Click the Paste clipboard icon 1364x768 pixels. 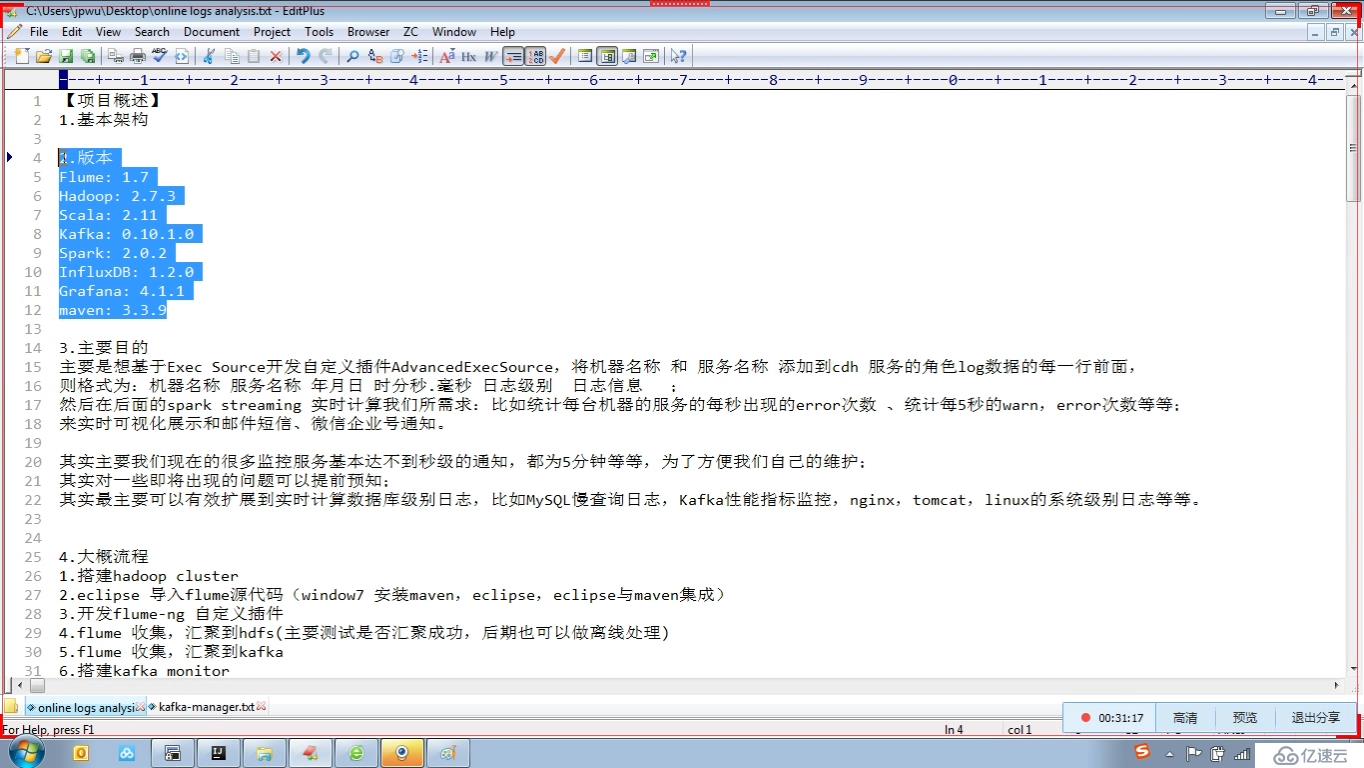coord(254,56)
